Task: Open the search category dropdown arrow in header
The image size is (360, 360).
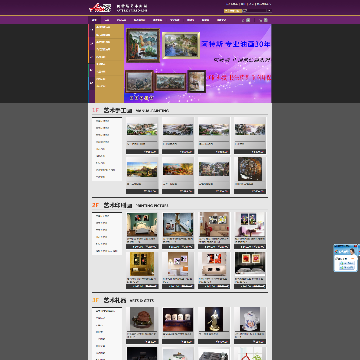Action: click(x=269, y=11)
